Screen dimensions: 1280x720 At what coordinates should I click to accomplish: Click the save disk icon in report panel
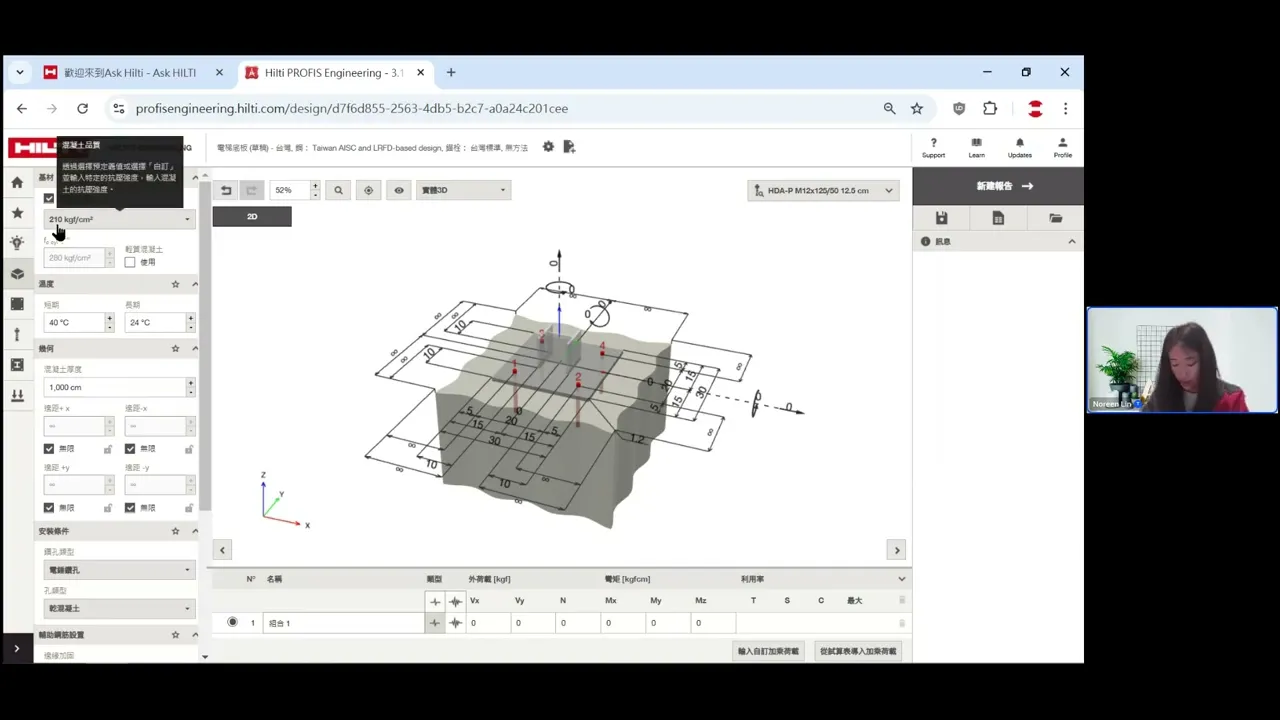[941, 218]
